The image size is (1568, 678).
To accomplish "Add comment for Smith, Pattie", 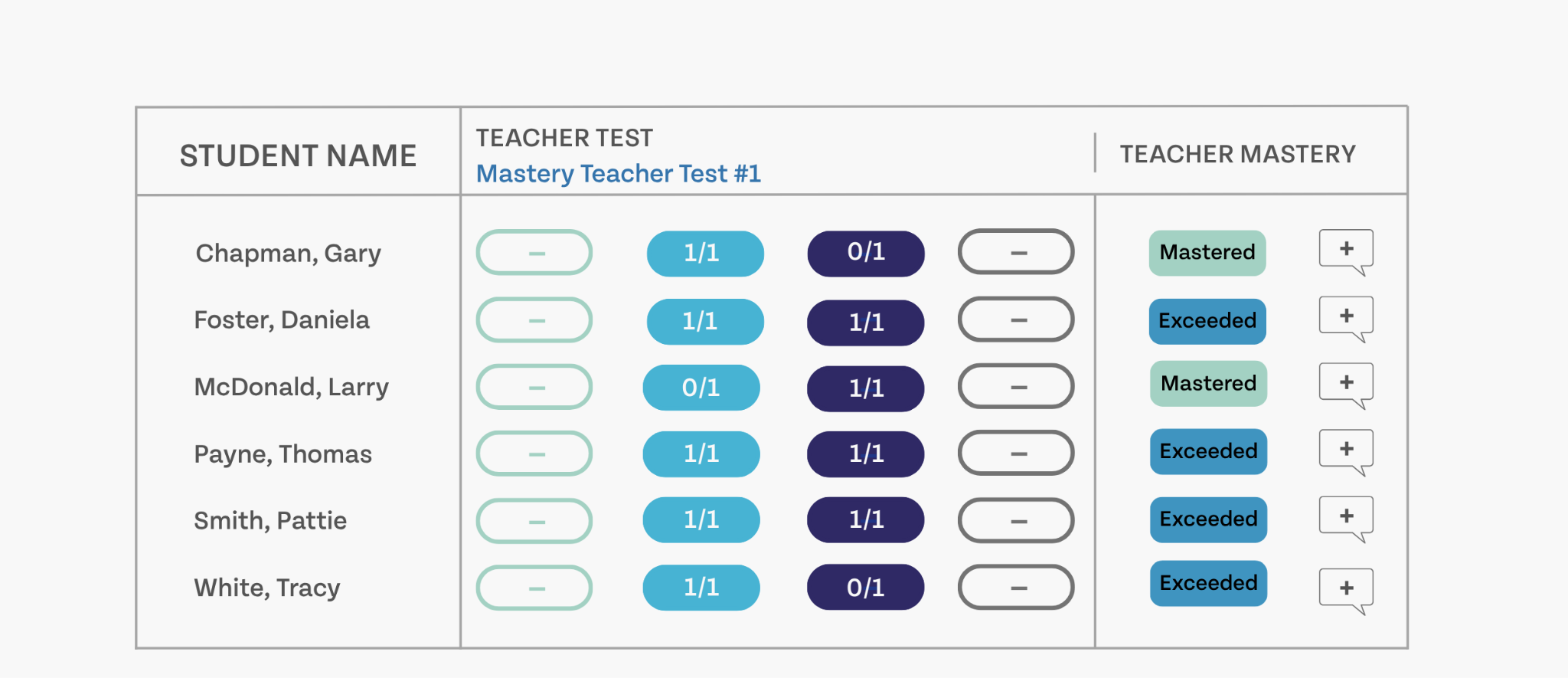I will pyautogui.click(x=1346, y=519).
